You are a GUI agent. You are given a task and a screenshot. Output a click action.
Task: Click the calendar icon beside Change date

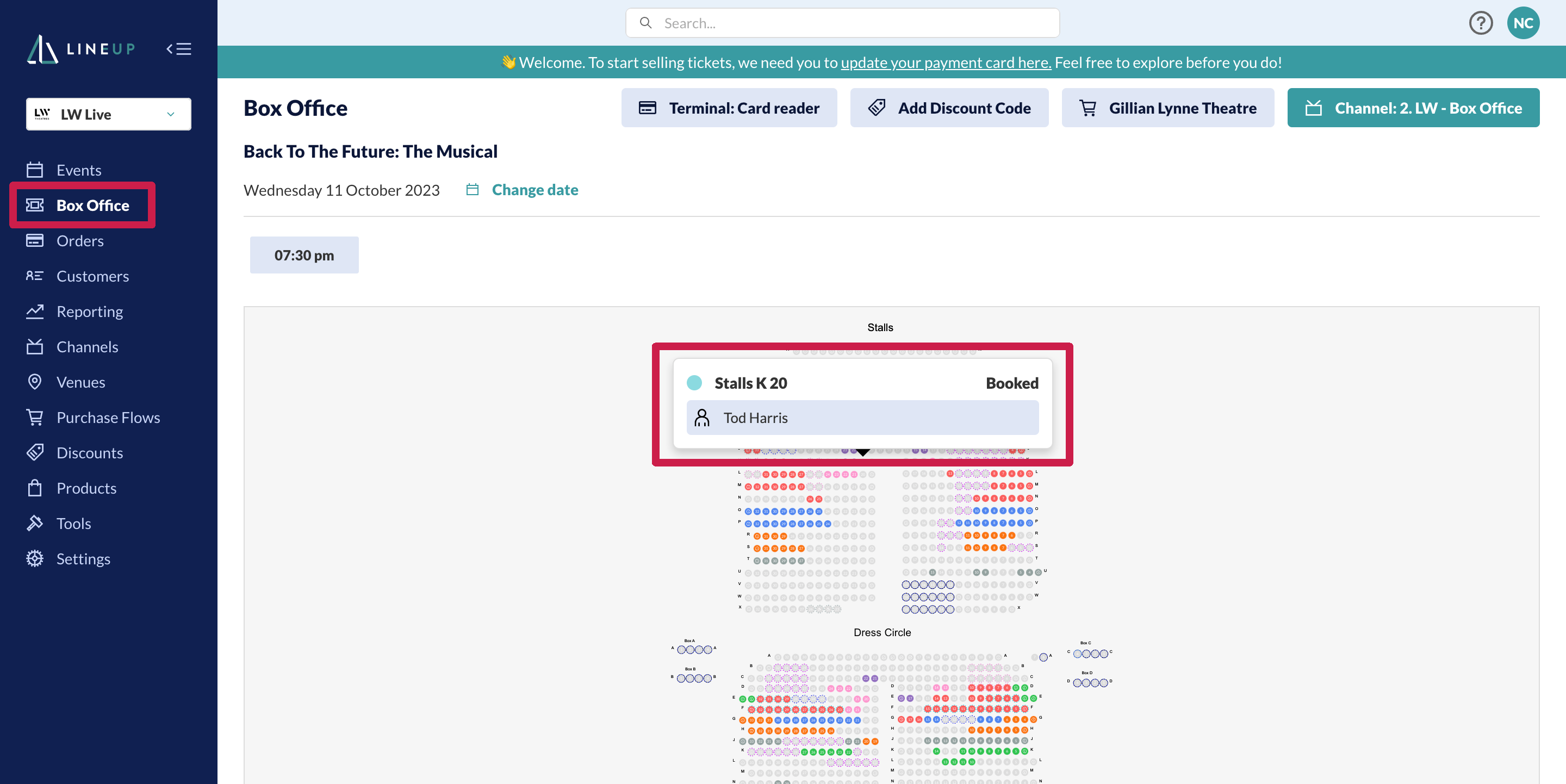(x=473, y=190)
